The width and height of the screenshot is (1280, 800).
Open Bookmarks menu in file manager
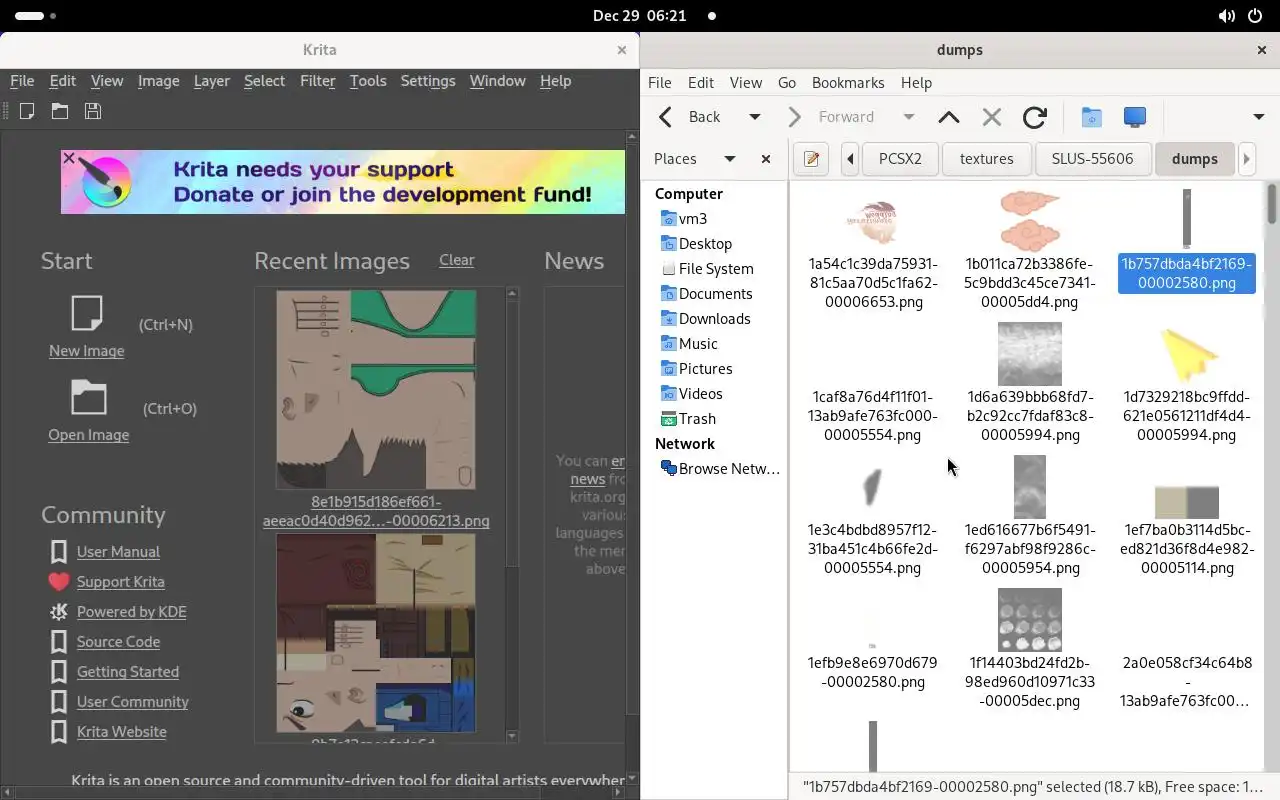pyautogui.click(x=848, y=83)
